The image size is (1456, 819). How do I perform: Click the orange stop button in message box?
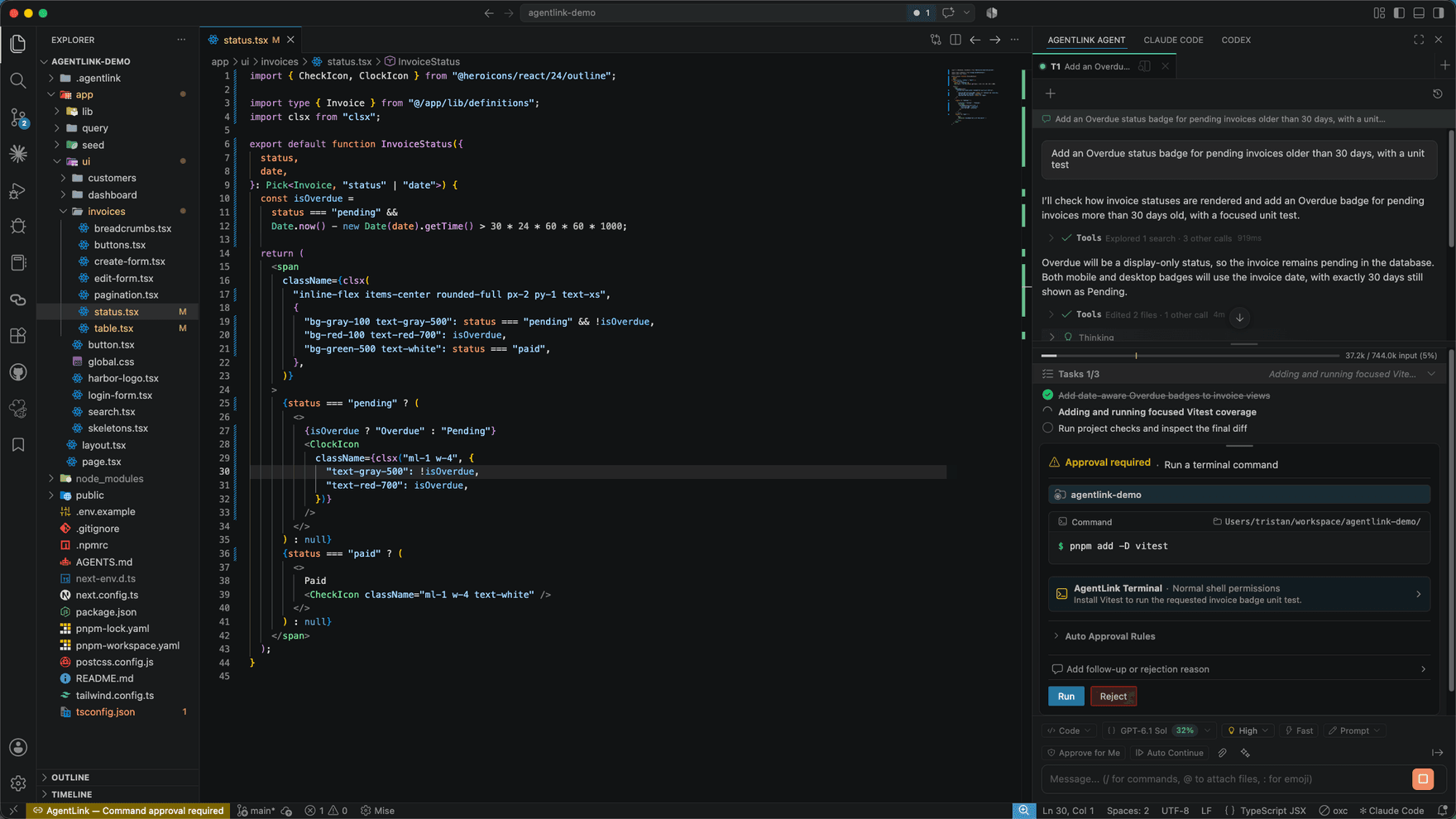(1423, 778)
